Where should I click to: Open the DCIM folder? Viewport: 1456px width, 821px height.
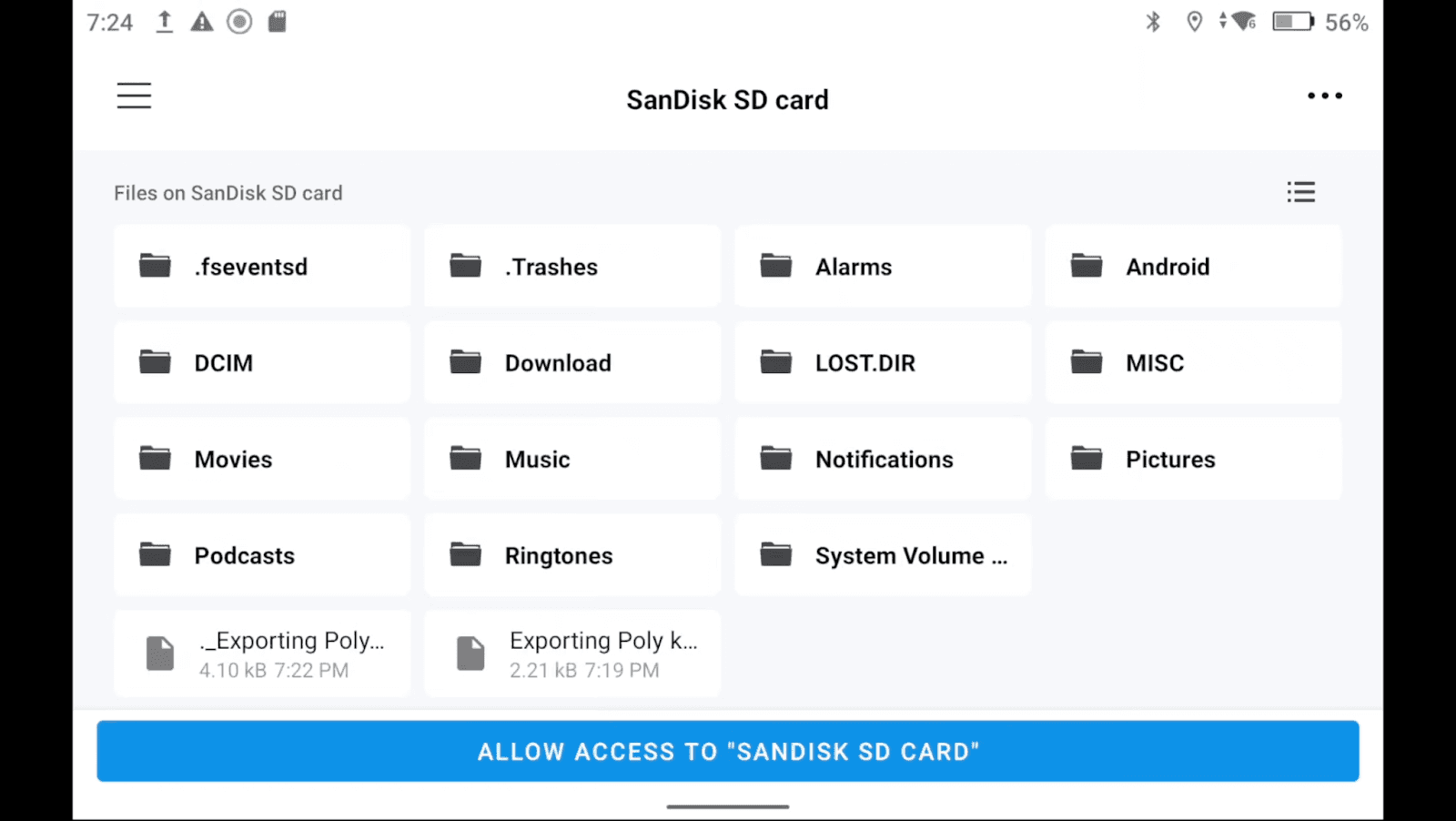tap(262, 362)
